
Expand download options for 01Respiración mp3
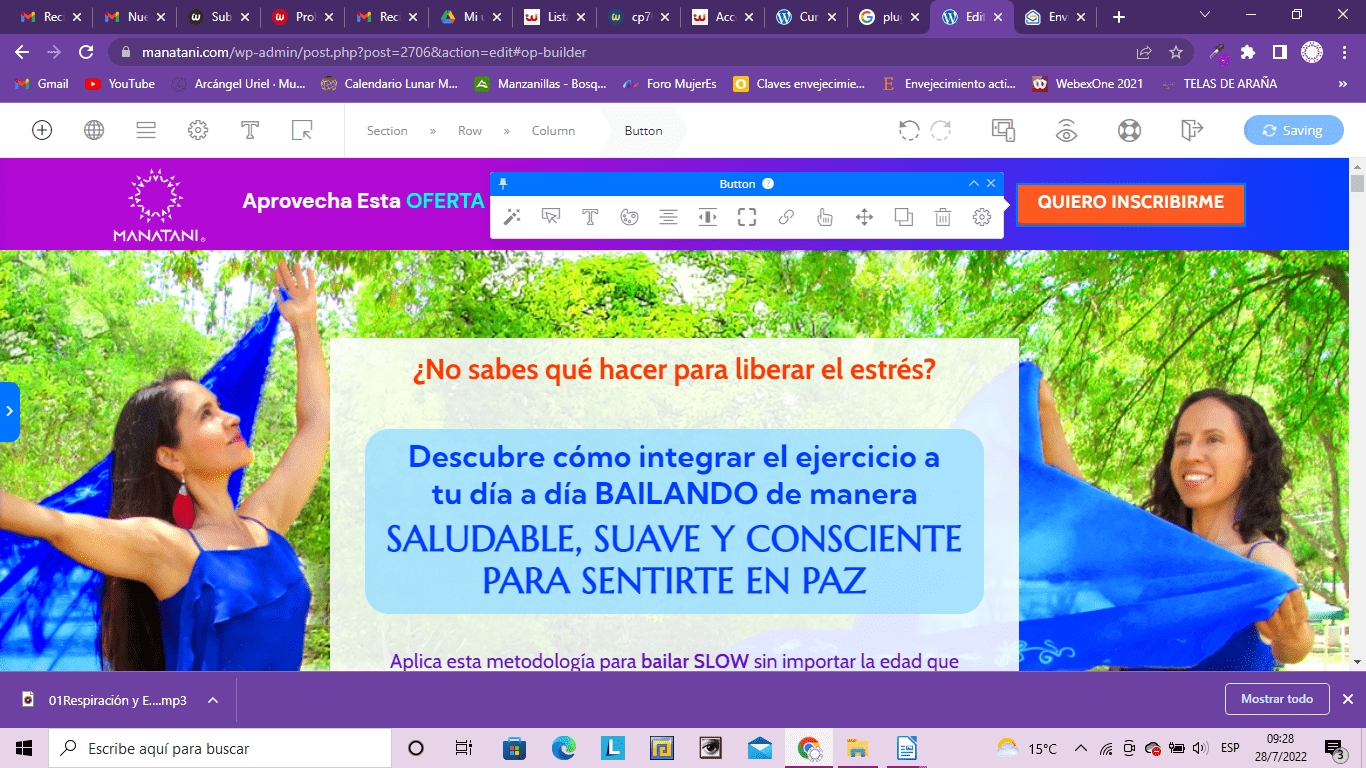tap(213, 700)
